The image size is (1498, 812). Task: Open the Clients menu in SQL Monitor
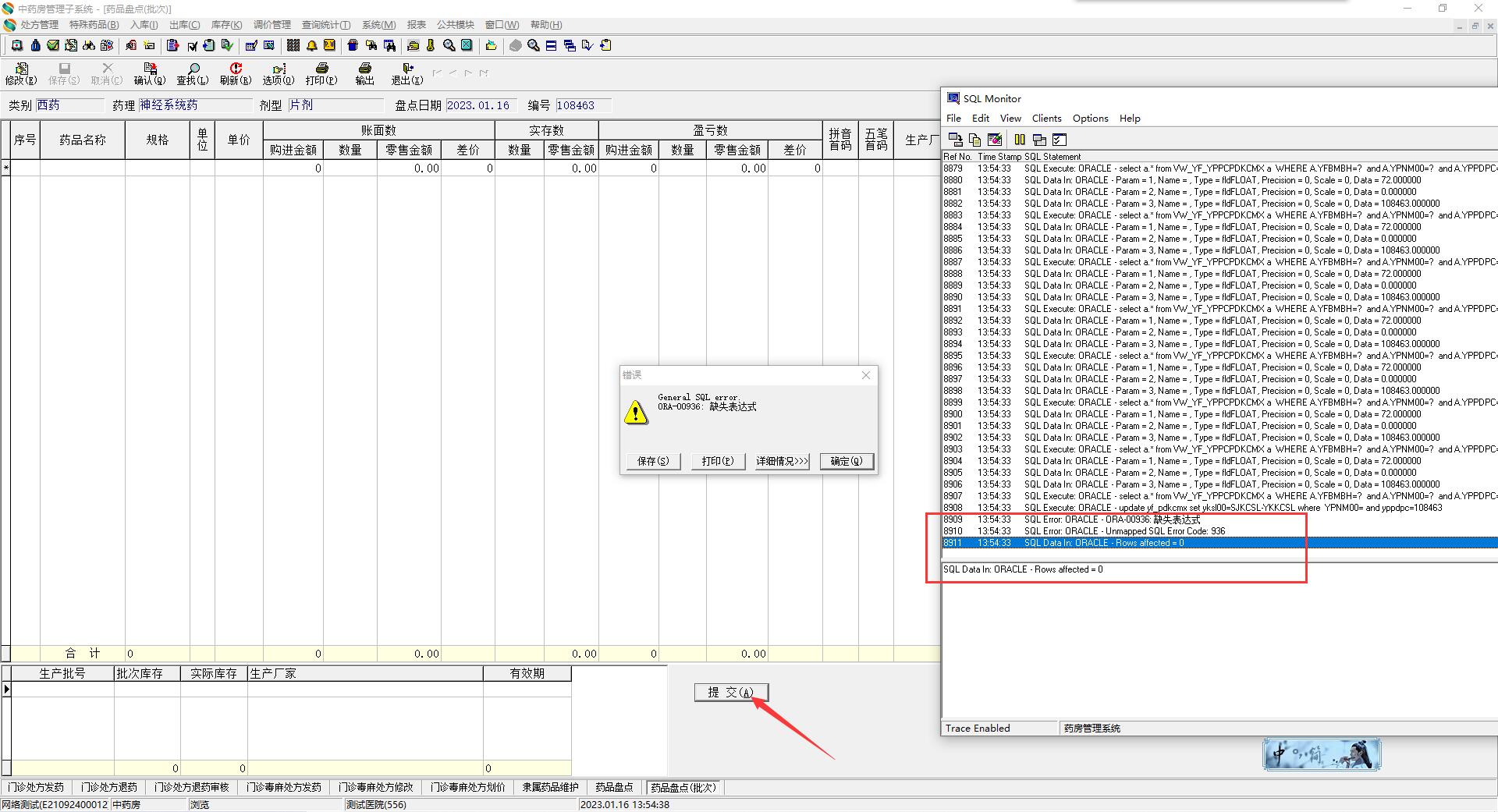tap(1046, 119)
